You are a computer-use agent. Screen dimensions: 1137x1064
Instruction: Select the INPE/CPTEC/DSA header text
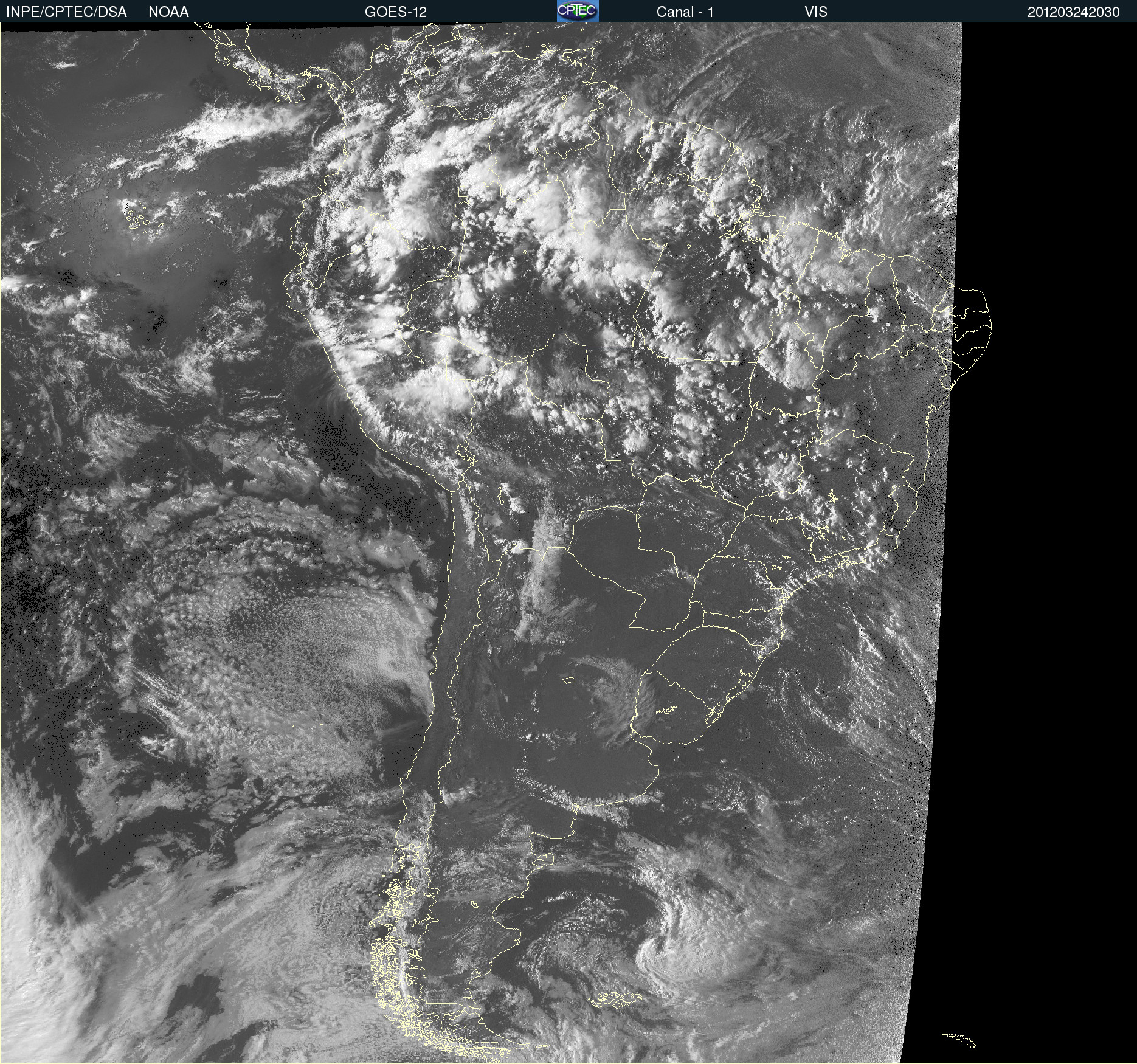(66, 12)
